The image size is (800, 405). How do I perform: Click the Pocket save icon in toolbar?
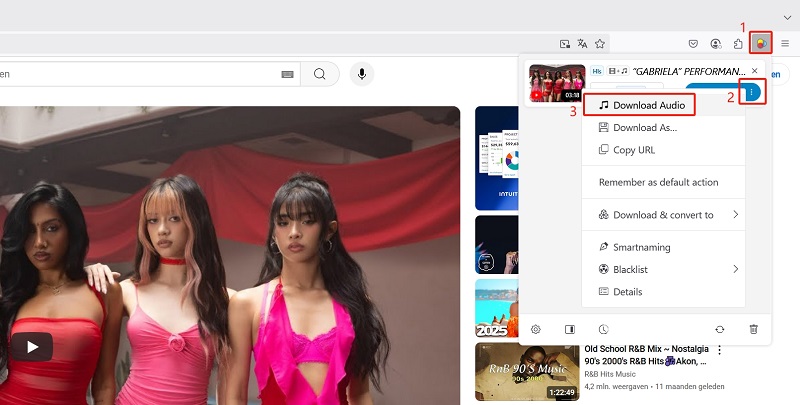(x=693, y=44)
